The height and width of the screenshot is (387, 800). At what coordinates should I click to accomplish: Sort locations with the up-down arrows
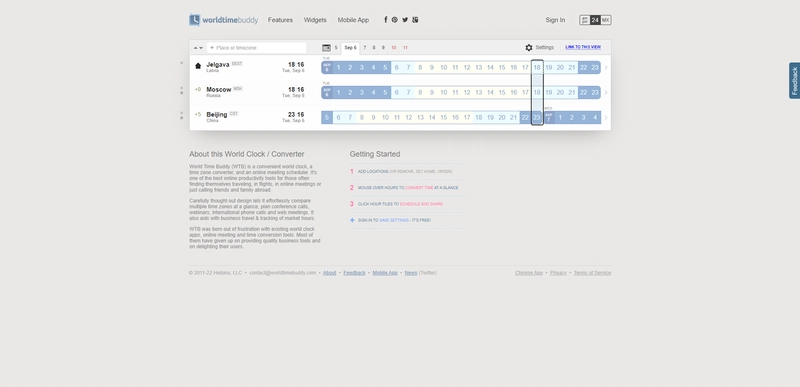coord(198,48)
